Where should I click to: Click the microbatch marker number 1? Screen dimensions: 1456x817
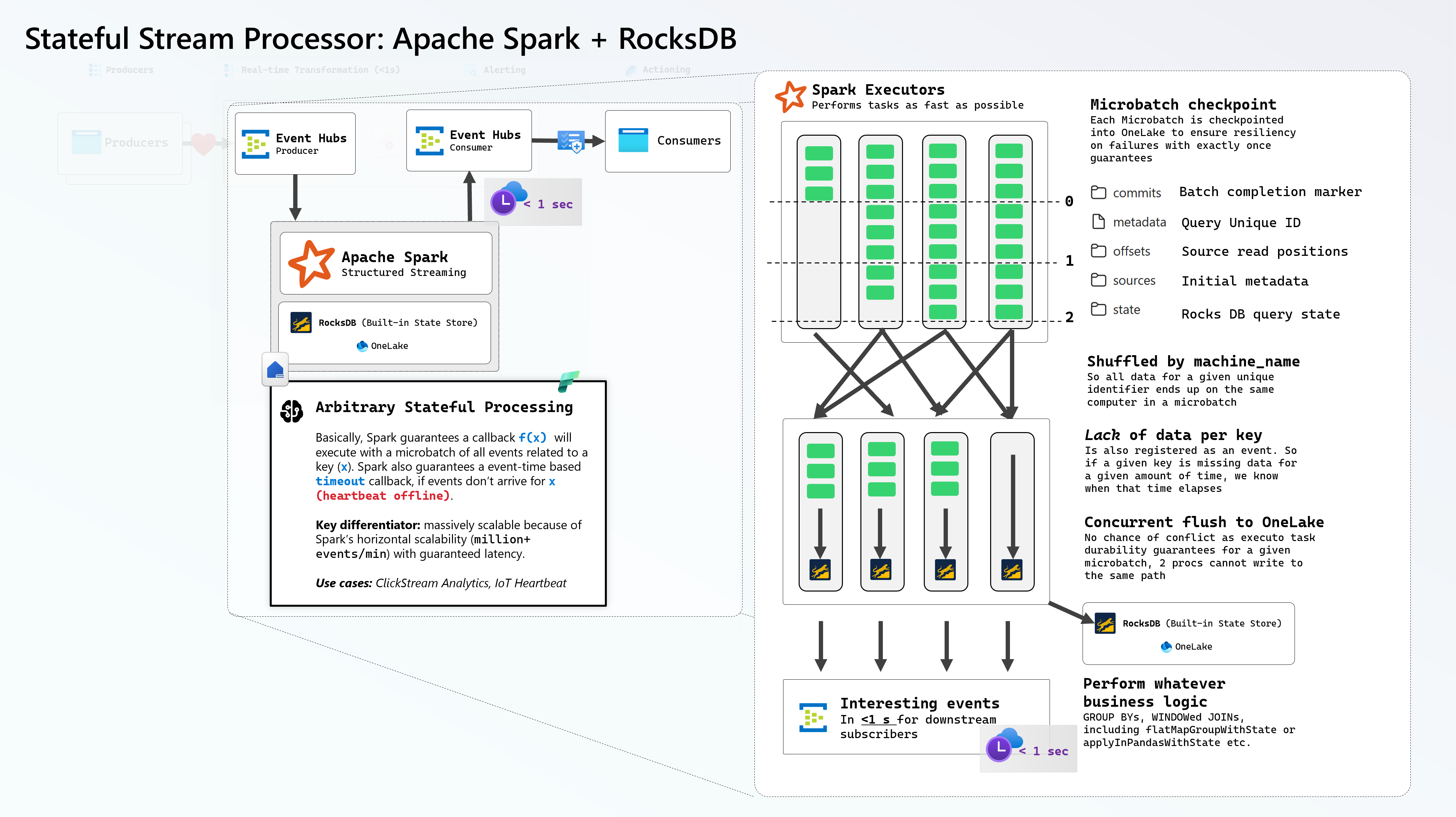(x=1069, y=261)
